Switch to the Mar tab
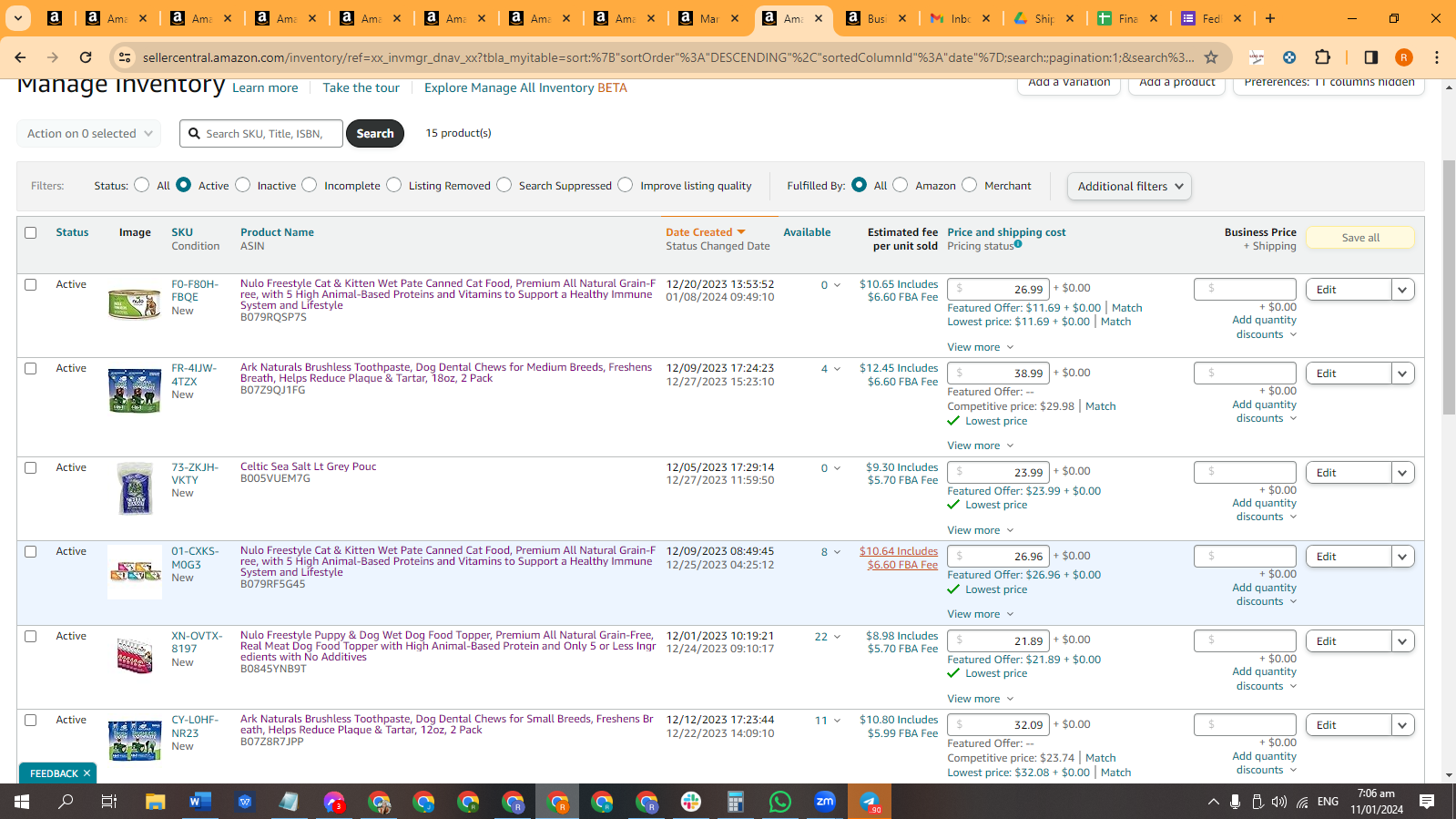This screenshot has width=1456, height=819. (x=708, y=18)
